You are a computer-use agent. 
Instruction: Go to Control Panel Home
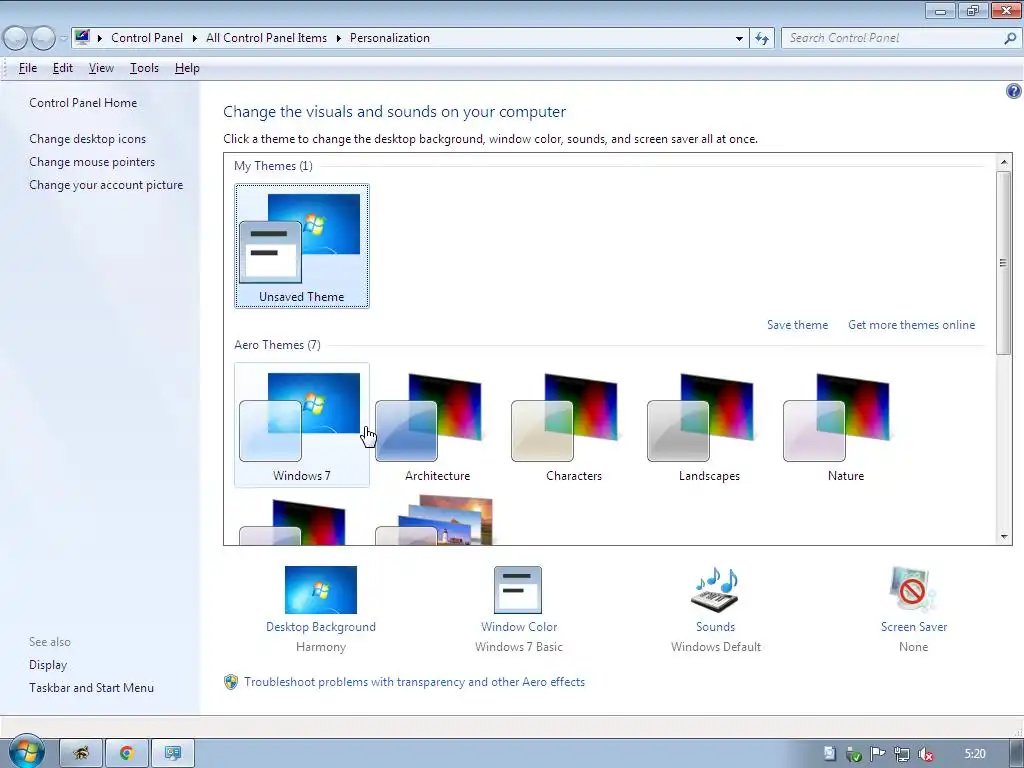[83, 103]
